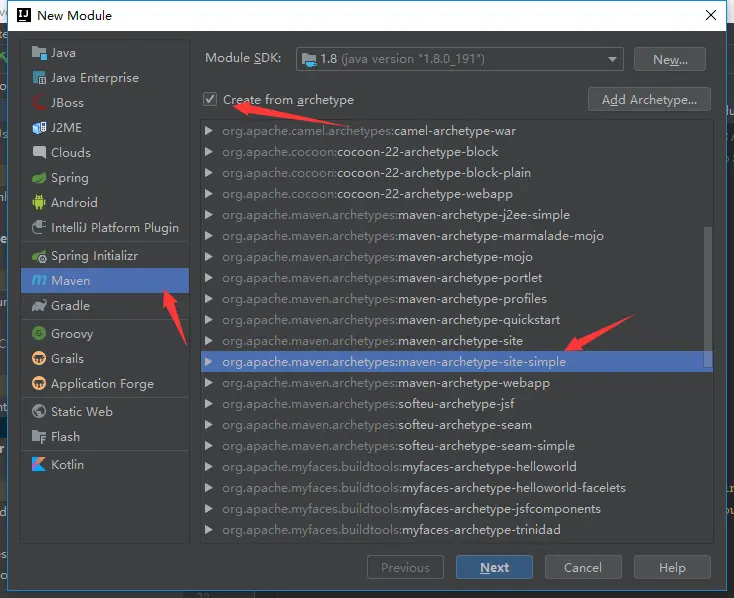Select maven-archetype-profiles row text

click(x=384, y=299)
